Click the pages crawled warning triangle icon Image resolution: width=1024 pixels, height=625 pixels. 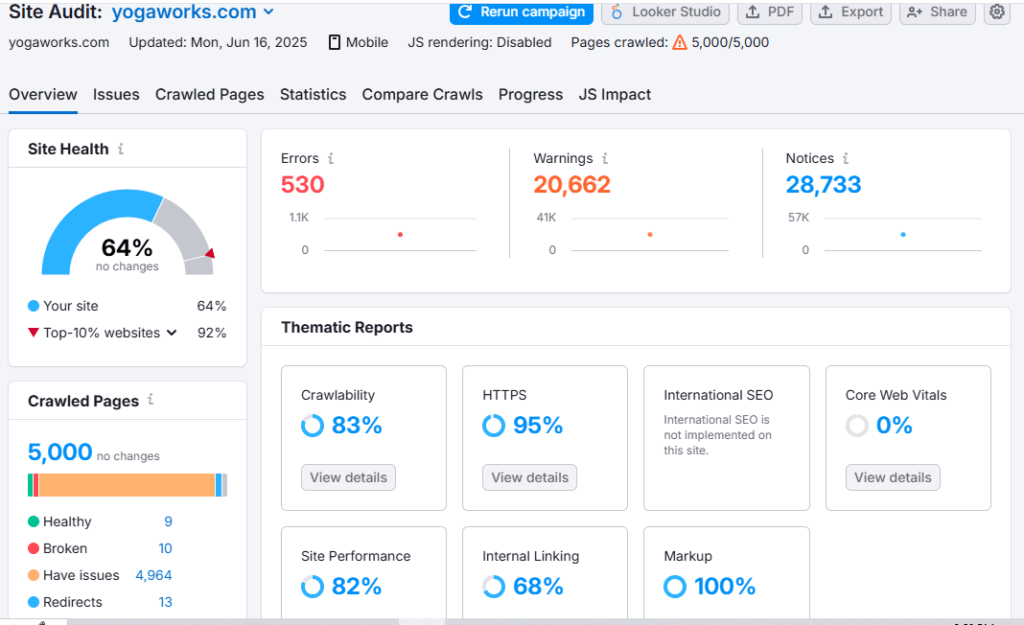click(x=680, y=42)
